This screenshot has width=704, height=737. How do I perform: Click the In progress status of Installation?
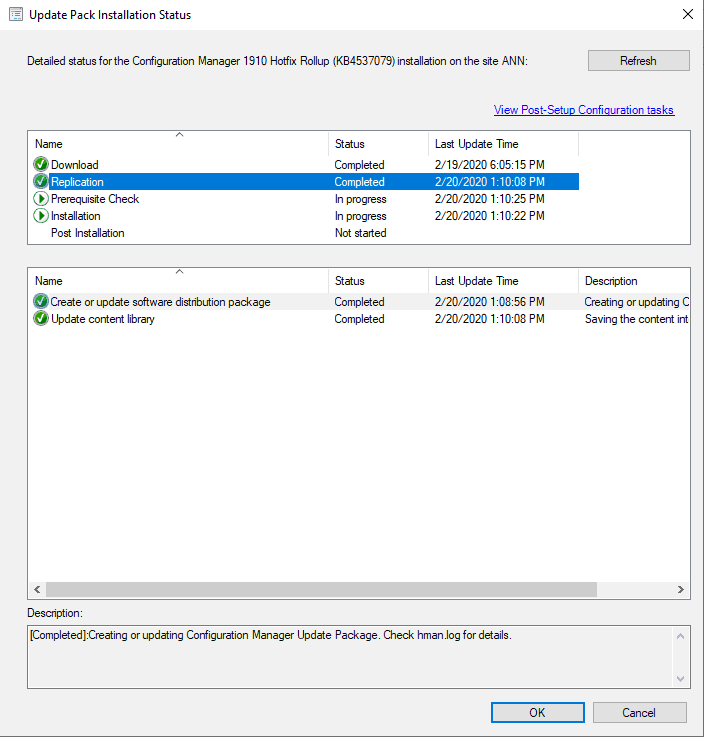pyautogui.click(x=360, y=216)
